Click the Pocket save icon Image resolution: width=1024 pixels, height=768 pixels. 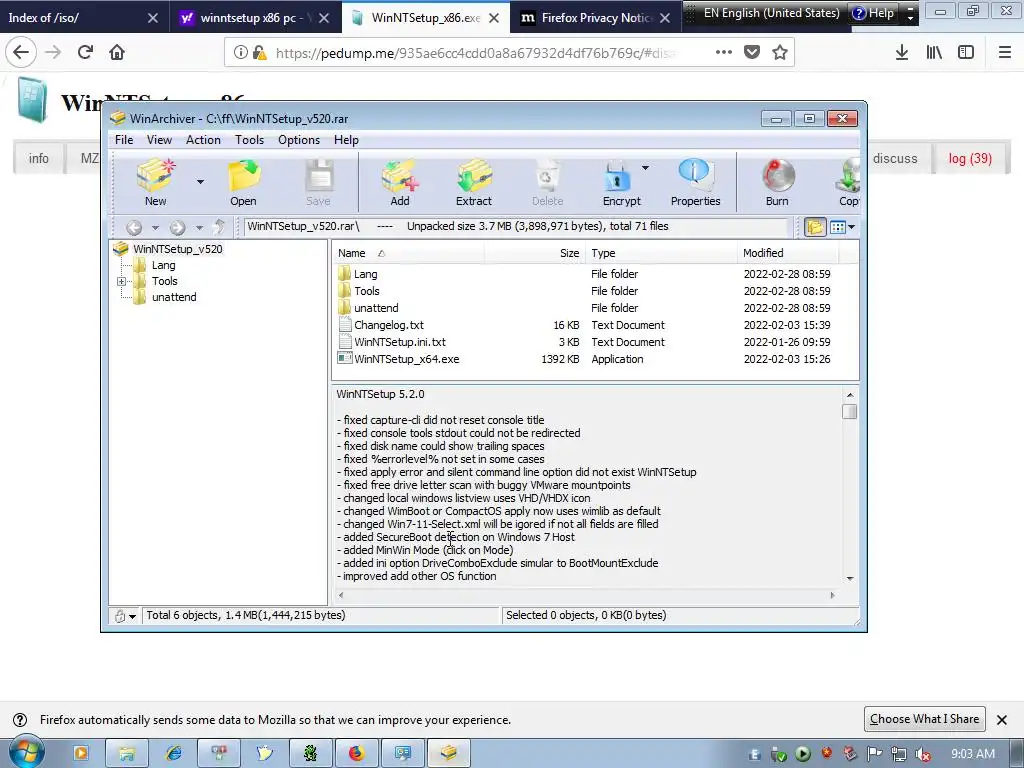point(752,52)
